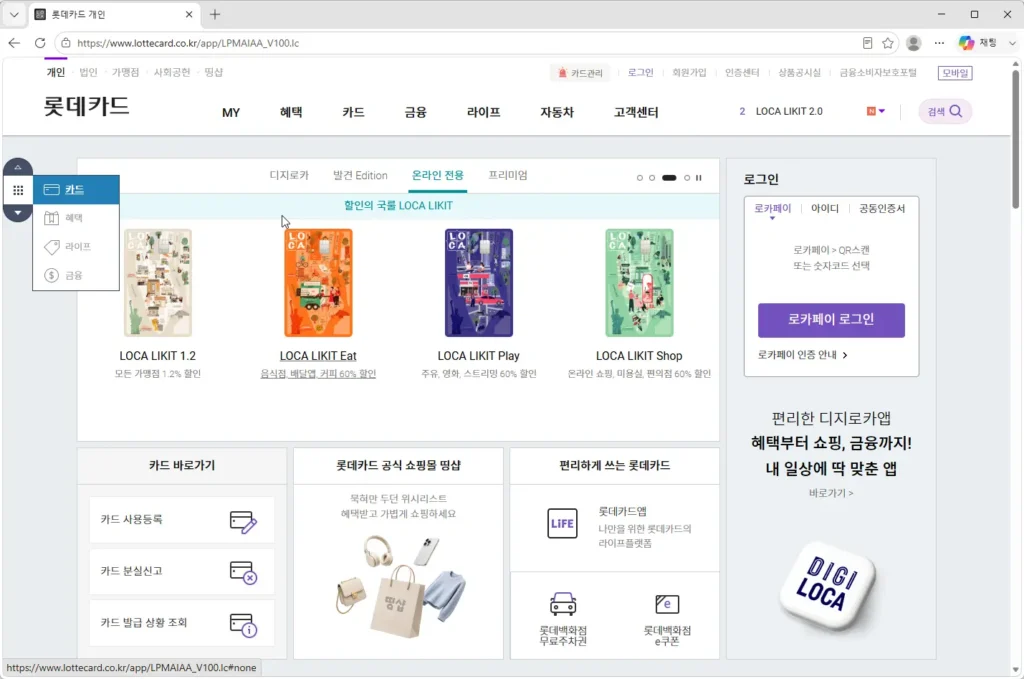Open the LOCA LIKIT Eat card thumbnail
This screenshot has width=1024, height=679.
[x=318, y=283]
